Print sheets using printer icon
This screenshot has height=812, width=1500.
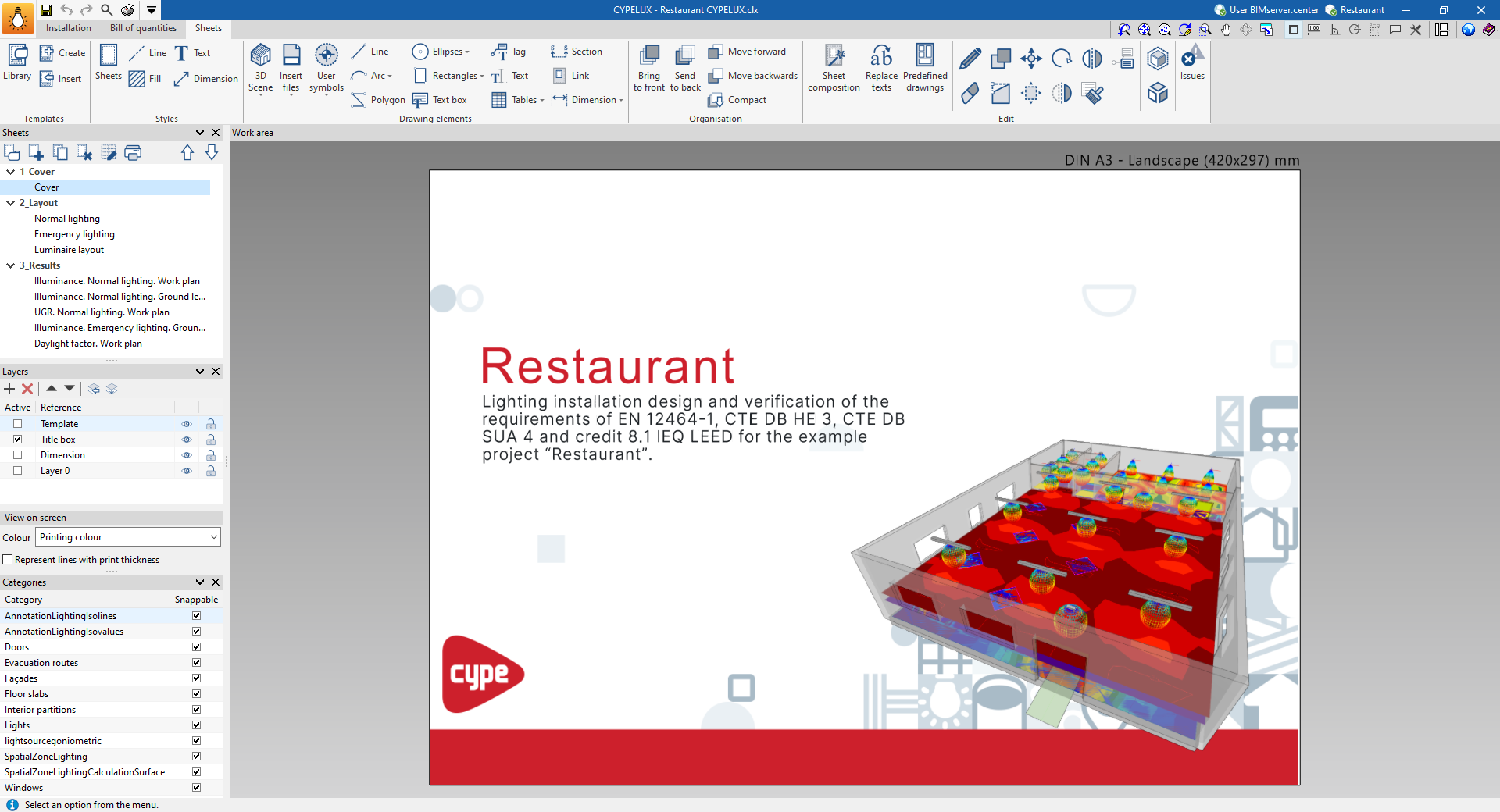click(x=133, y=153)
